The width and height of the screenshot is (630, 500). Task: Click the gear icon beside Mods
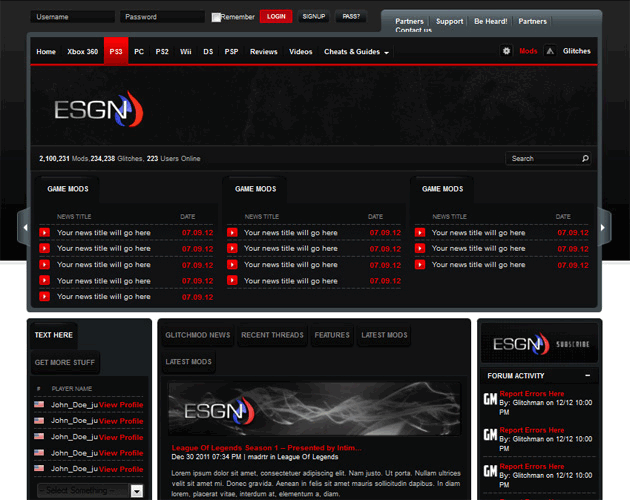point(506,51)
